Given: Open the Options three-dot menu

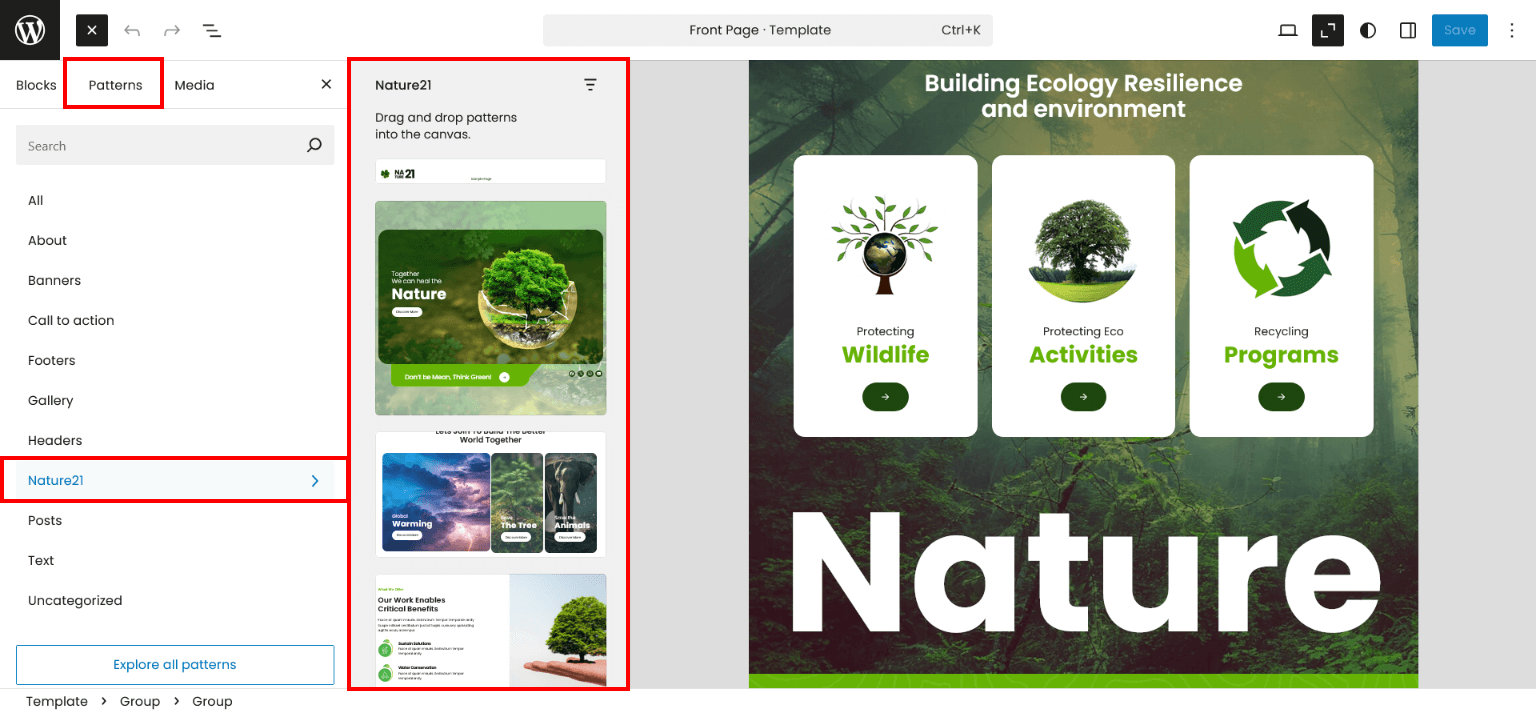Looking at the screenshot, I should click(x=1512, y=30).
